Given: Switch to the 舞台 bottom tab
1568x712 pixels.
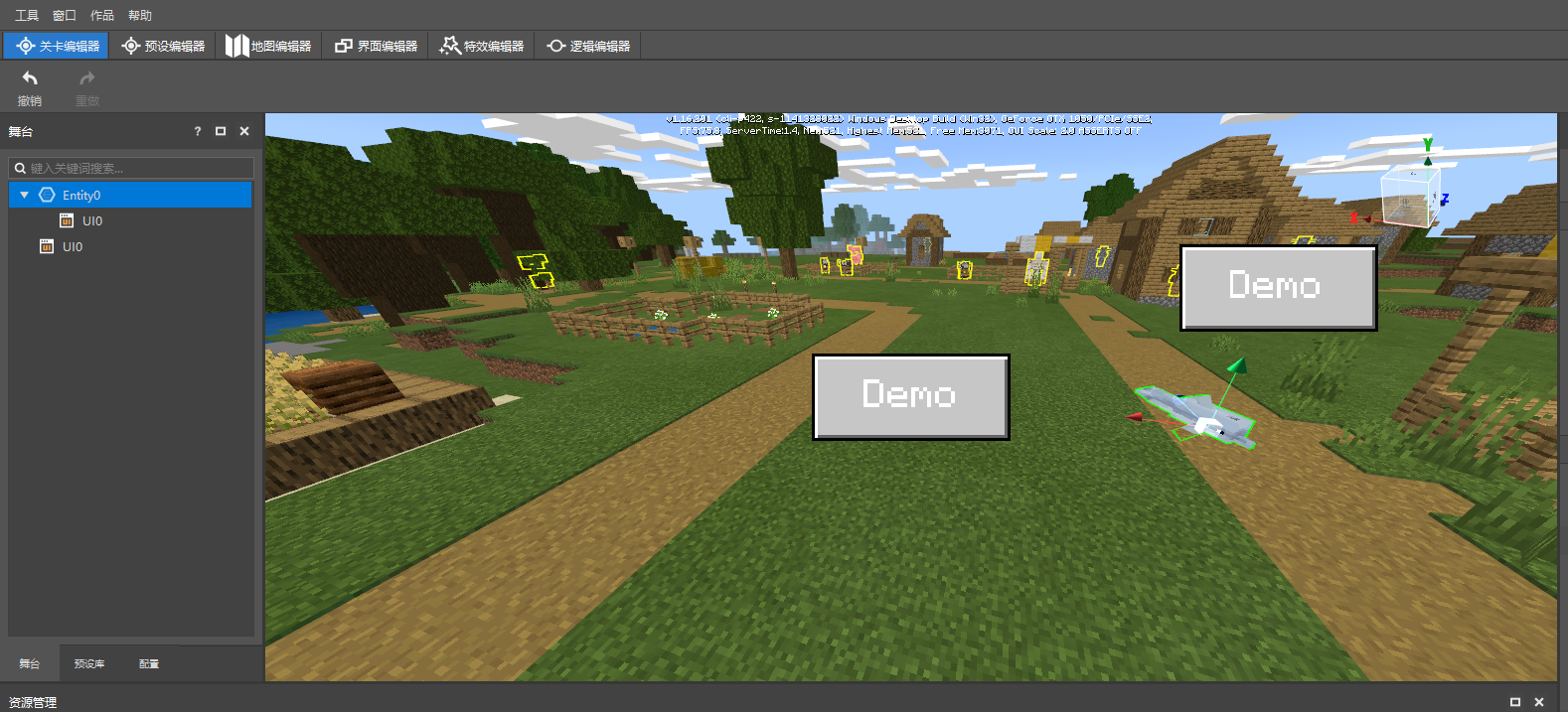Looking at the screenshot, I should click(x=30, y=663).
